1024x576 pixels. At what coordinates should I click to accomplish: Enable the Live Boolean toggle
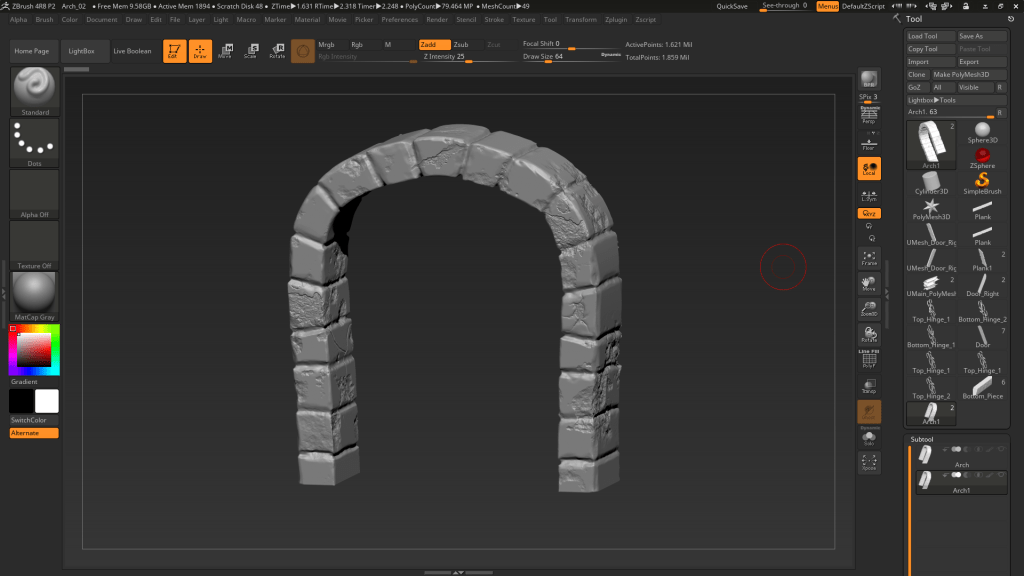(132, 51)
